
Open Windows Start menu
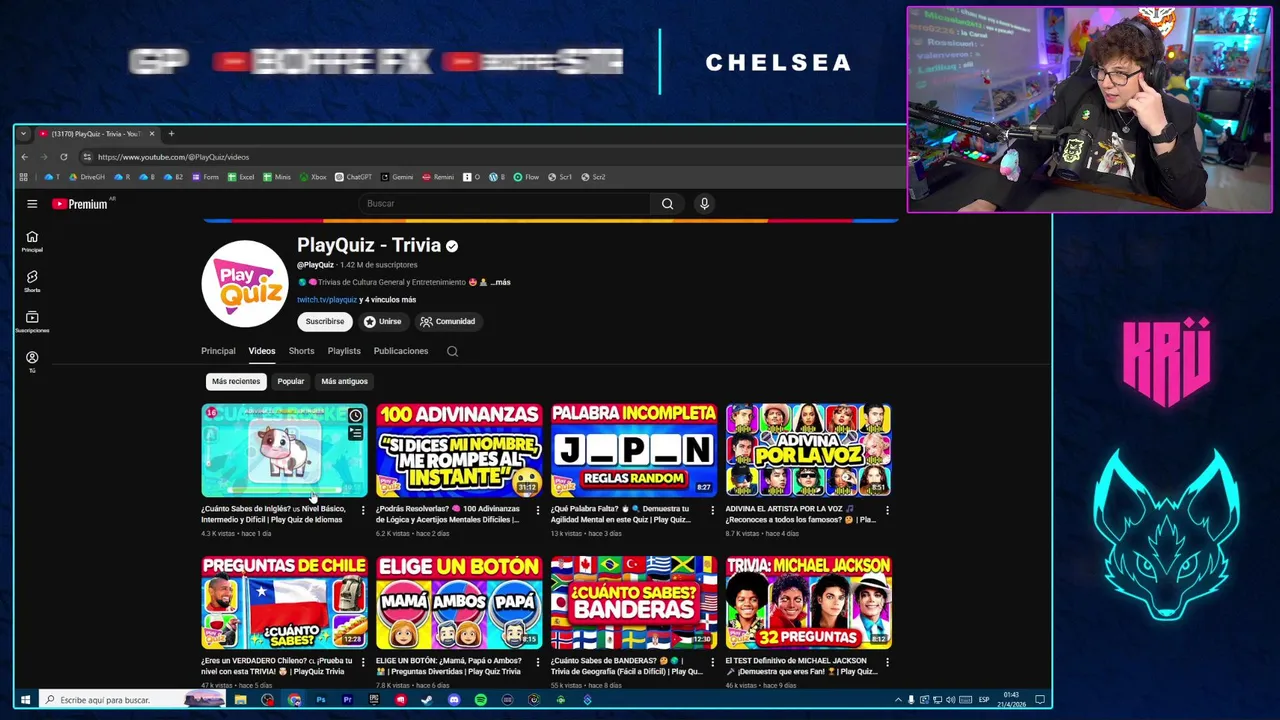[x=25, y=700]
